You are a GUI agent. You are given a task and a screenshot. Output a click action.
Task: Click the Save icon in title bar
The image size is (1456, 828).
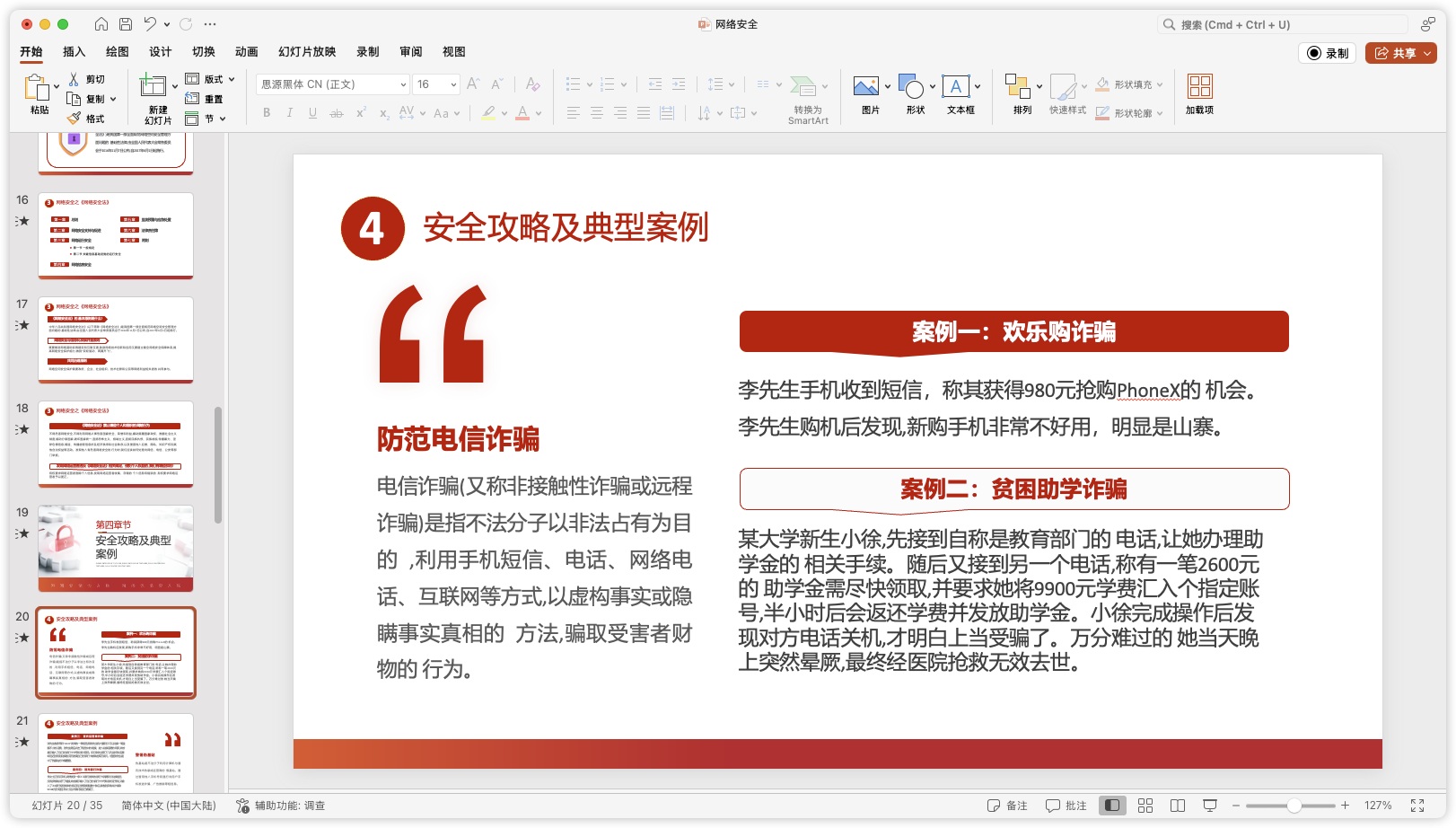[x=126, y=24]
